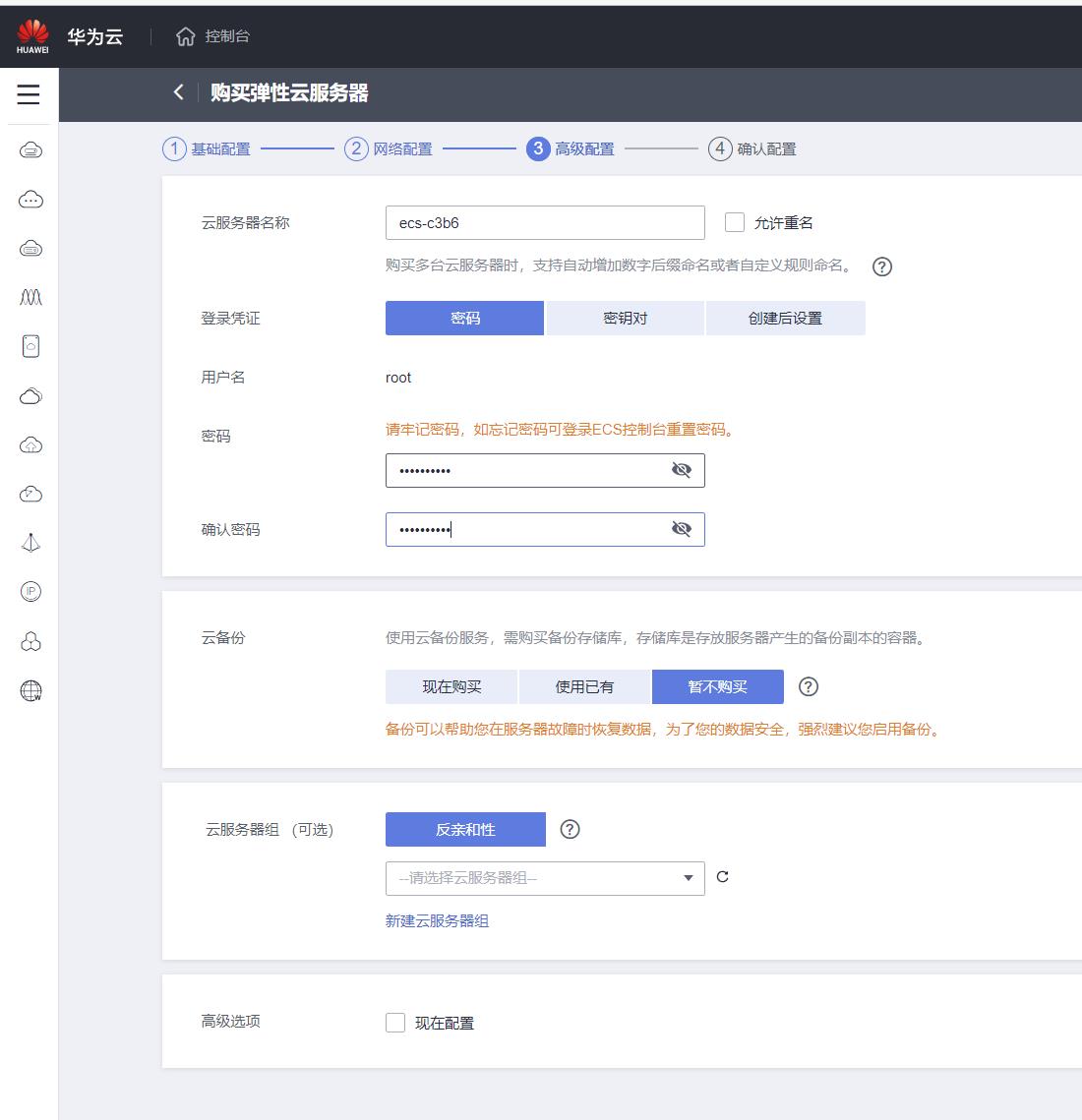This screenshot has width=1082, height=1120.
Task: Click the 高级选项 section label
Action: point(230,1022)
